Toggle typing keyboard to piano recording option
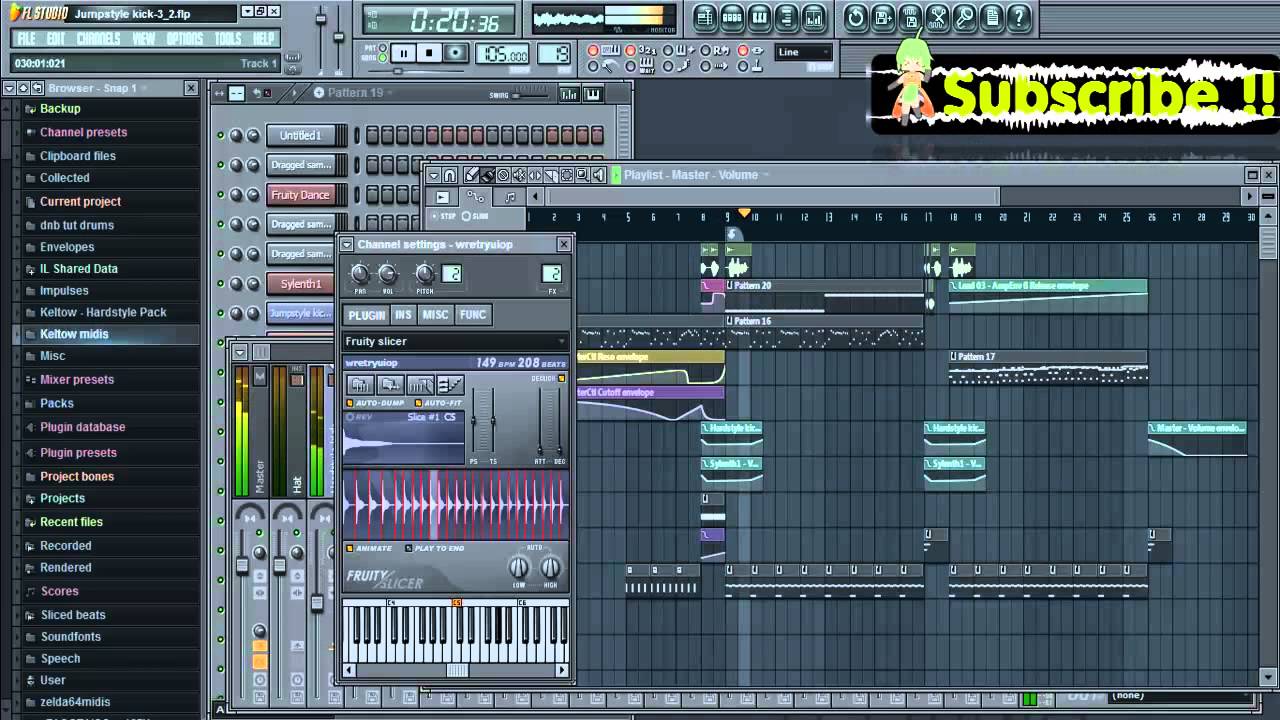1280x720 pixels. [x=594, y=50]
